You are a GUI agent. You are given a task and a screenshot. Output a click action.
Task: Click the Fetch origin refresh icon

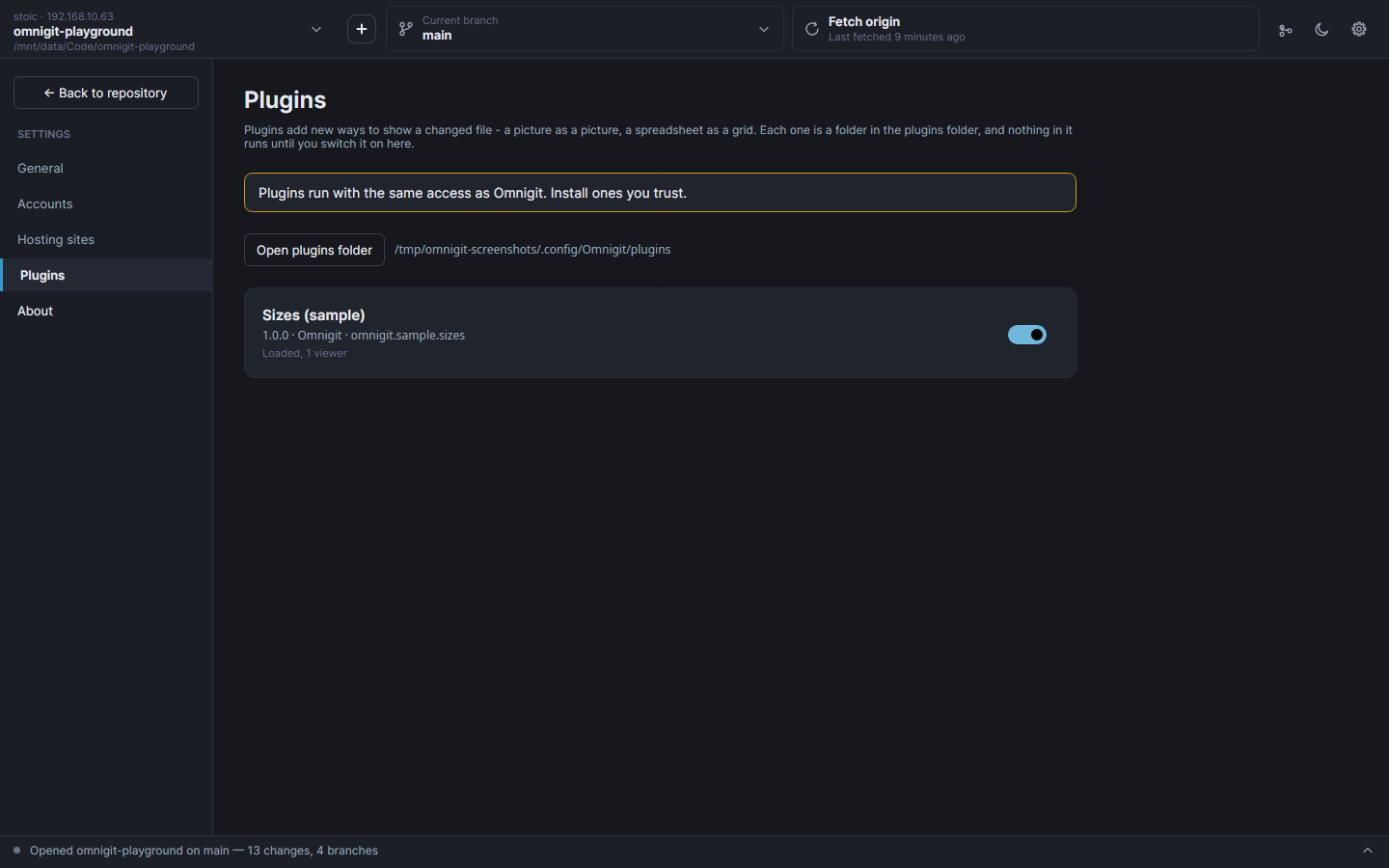coord(812,29)
